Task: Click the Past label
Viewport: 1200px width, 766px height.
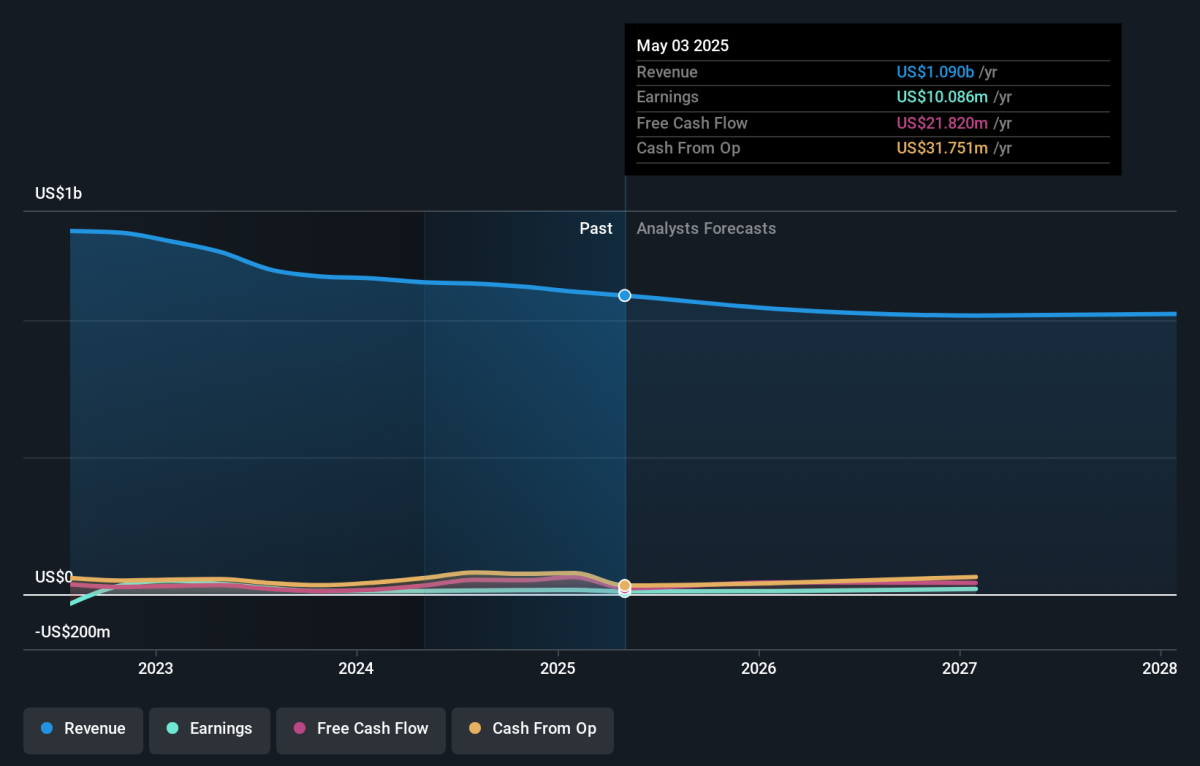Action: (x=596, y=229)
